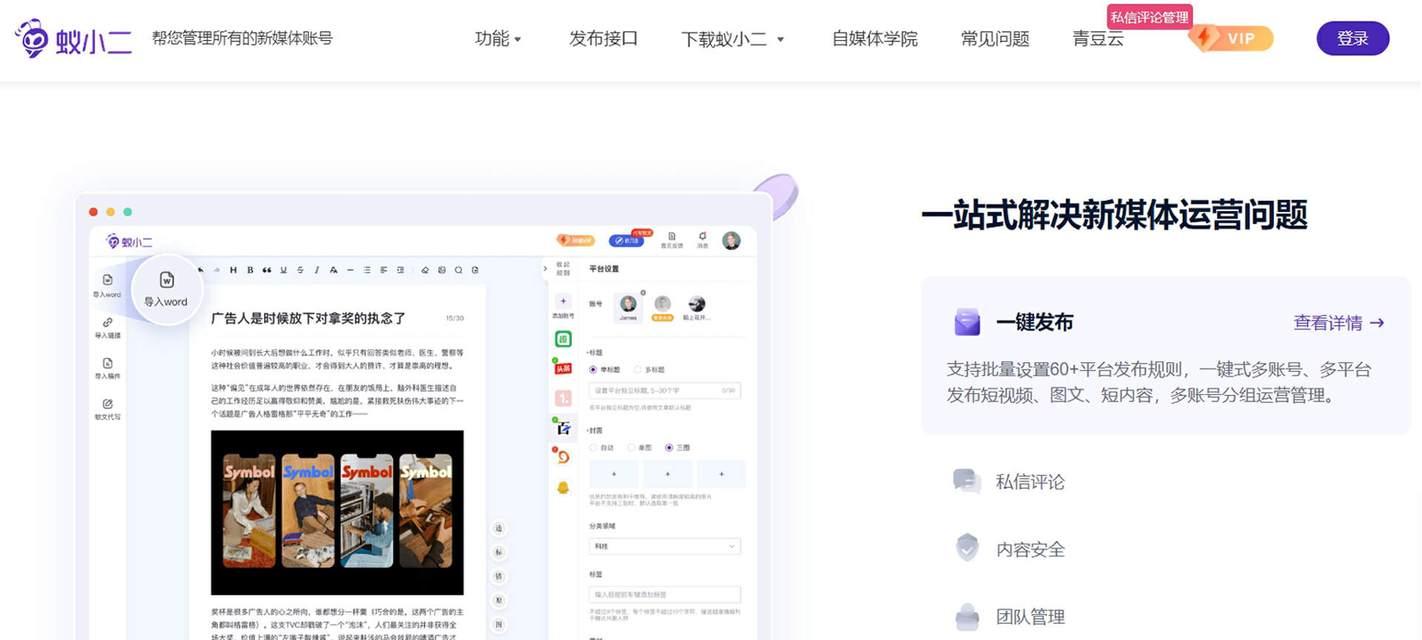Click the blockquote icon in editor toolbar
This screenshot has width=1422, height=640.
pyautogui.click(x=267, y=269)
